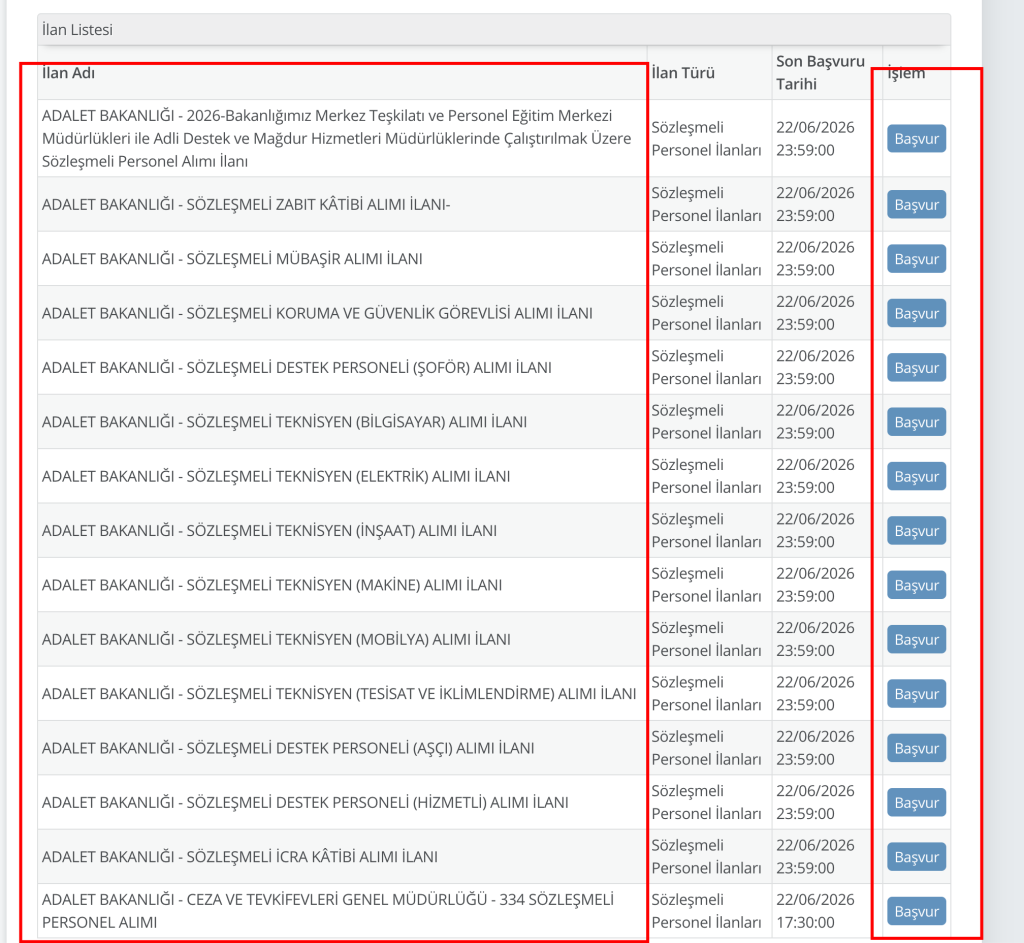The height and width of the screenshot is (943, 1024).
Task: Click Başvur for MÜBAŞİR ALIMI İLANI
Action: click(916, 259)
